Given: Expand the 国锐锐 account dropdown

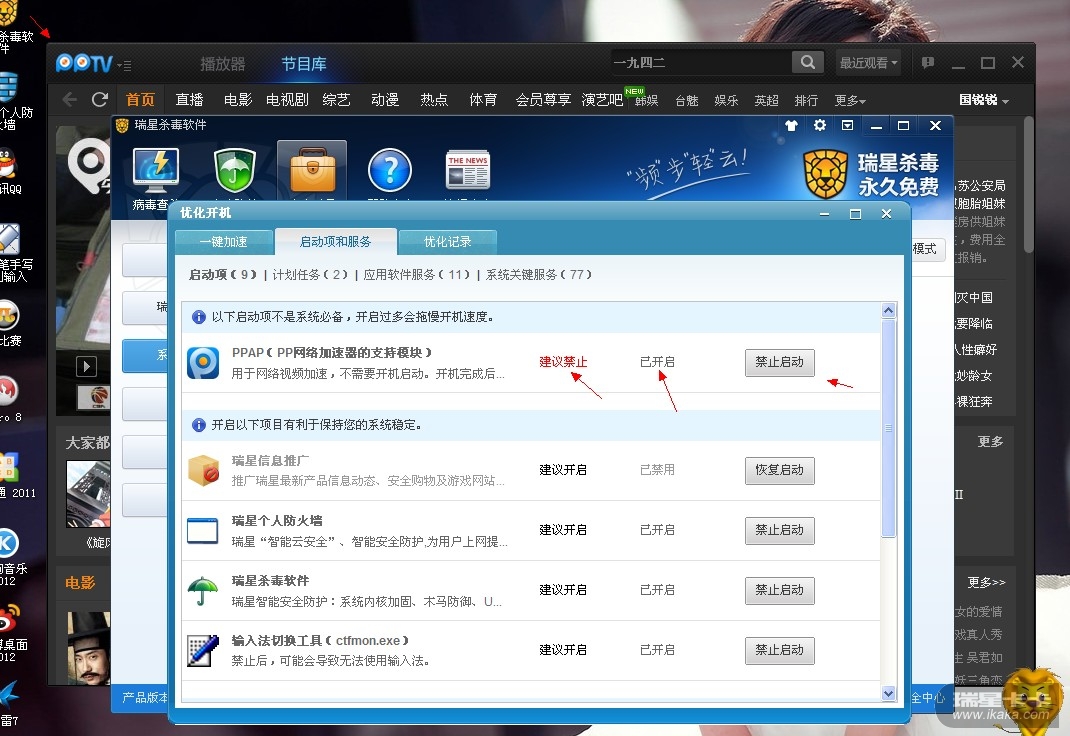Looking at the screenshot, I should (x=983, y=100).
